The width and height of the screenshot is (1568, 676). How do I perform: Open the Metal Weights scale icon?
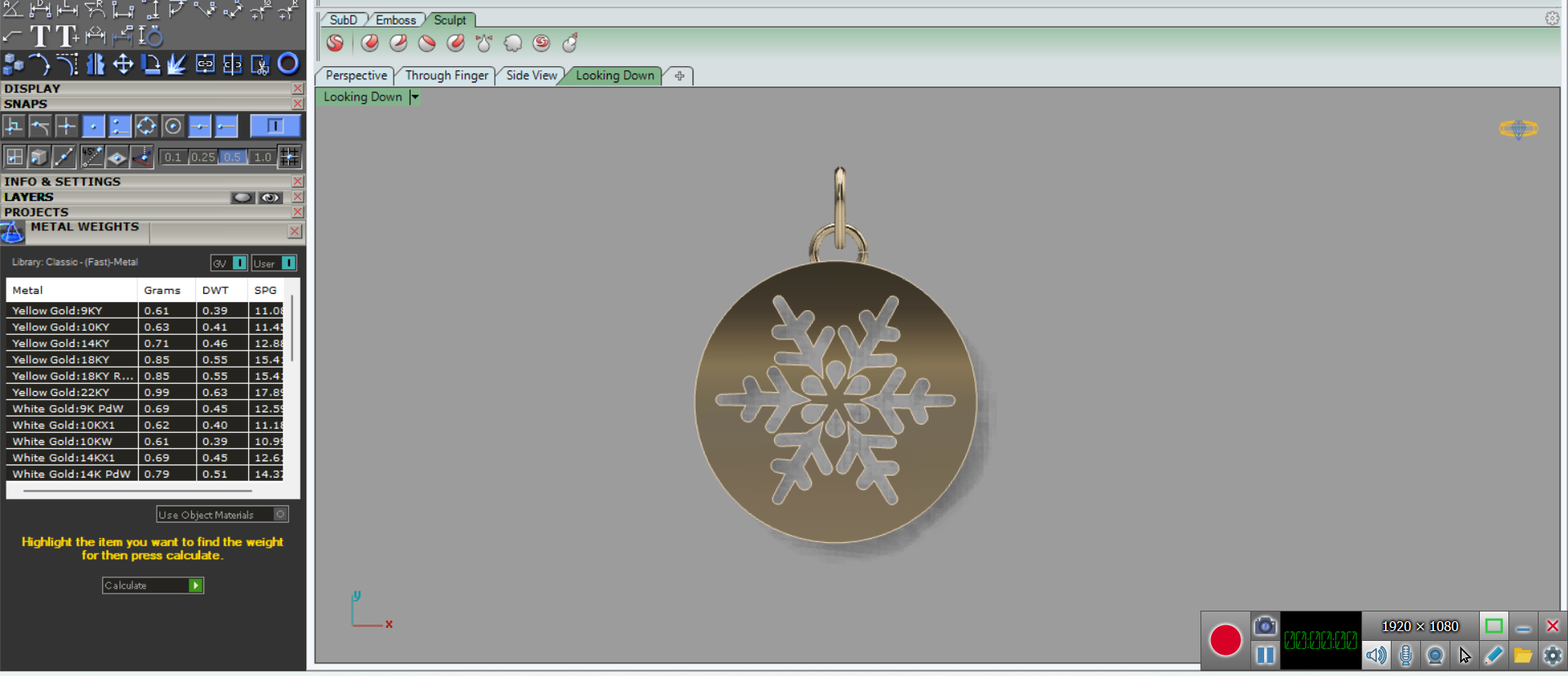click(x=12, y=233)
